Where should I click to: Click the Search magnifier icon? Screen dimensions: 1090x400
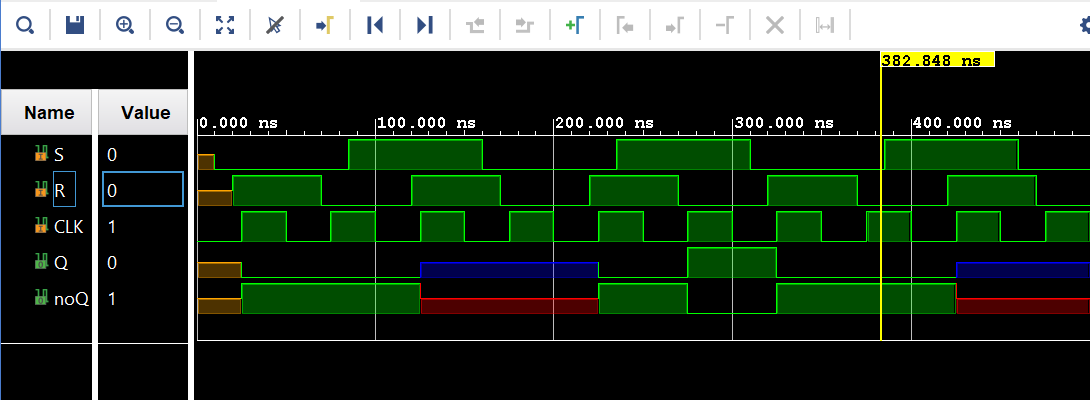pyautogui.click(x=25, y=26)
